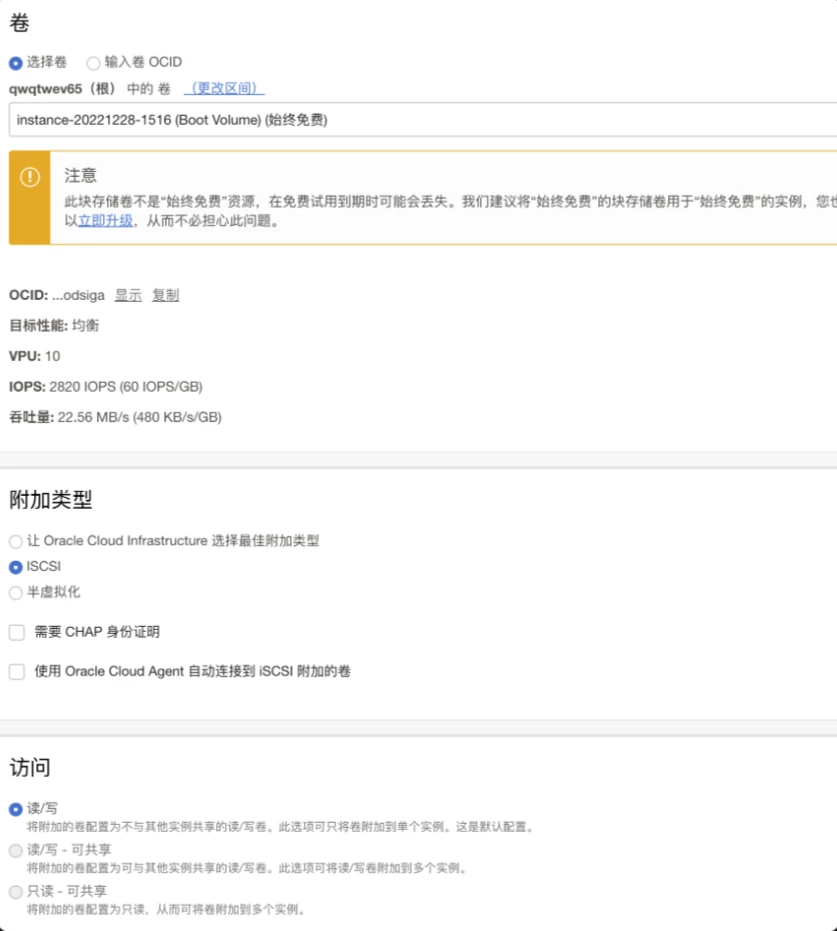Screen dimensions: 837x931
Task: Select the ISCSI attachment type
Action: (x=15, y=567)
